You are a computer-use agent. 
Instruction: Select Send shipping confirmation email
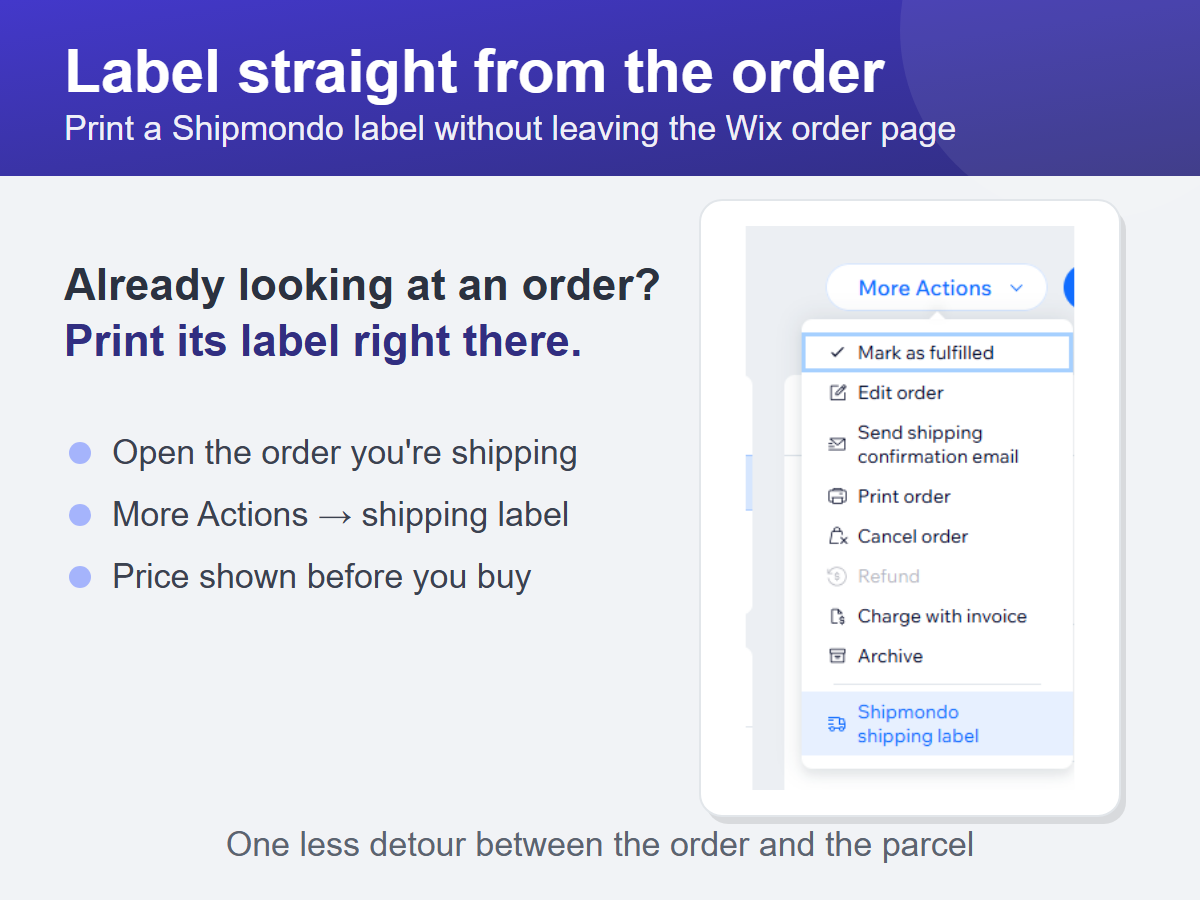pos(937,445)
